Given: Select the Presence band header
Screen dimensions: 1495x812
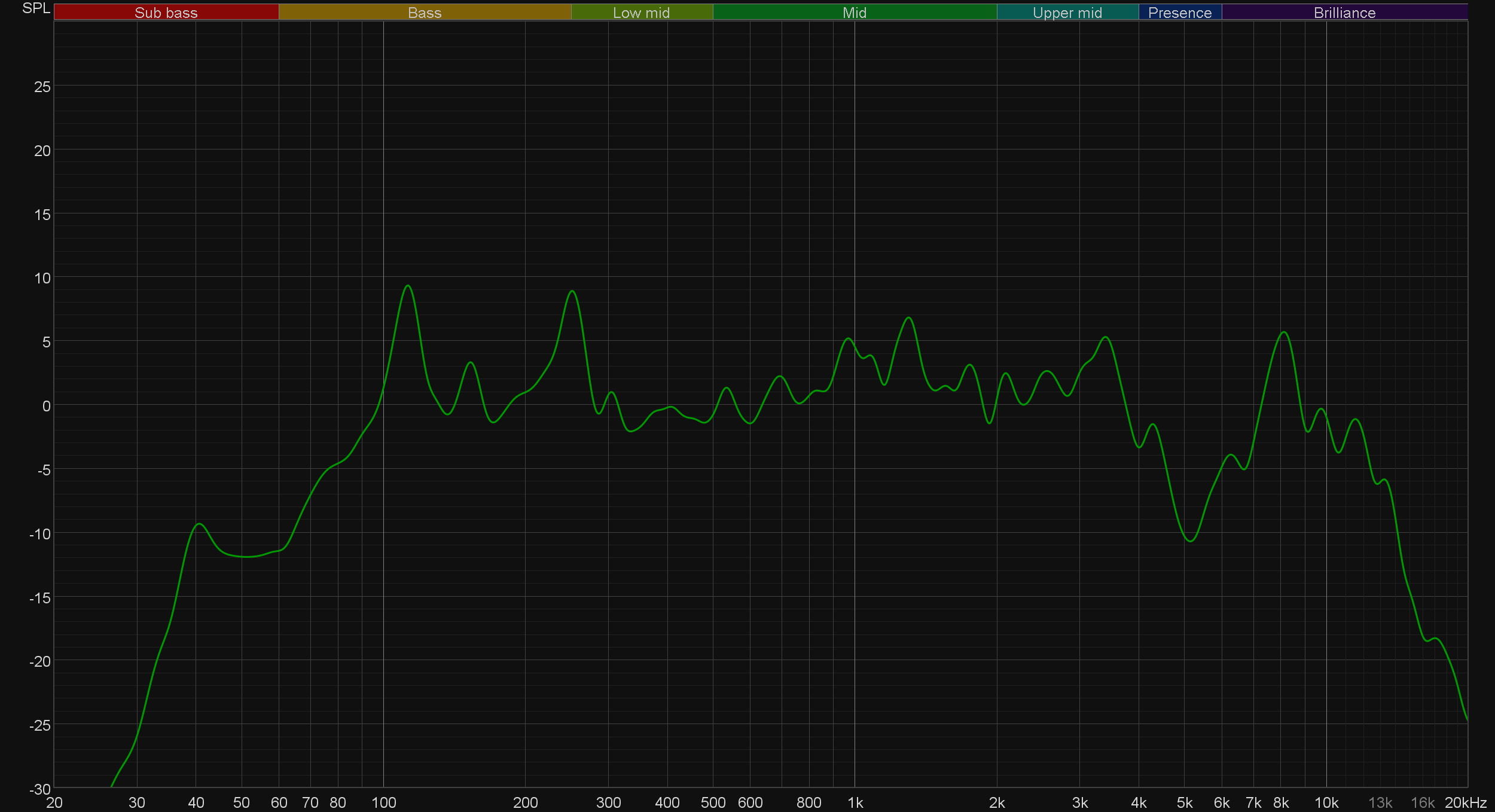Looking at the screenshot, I should [x=1179, y=13].
